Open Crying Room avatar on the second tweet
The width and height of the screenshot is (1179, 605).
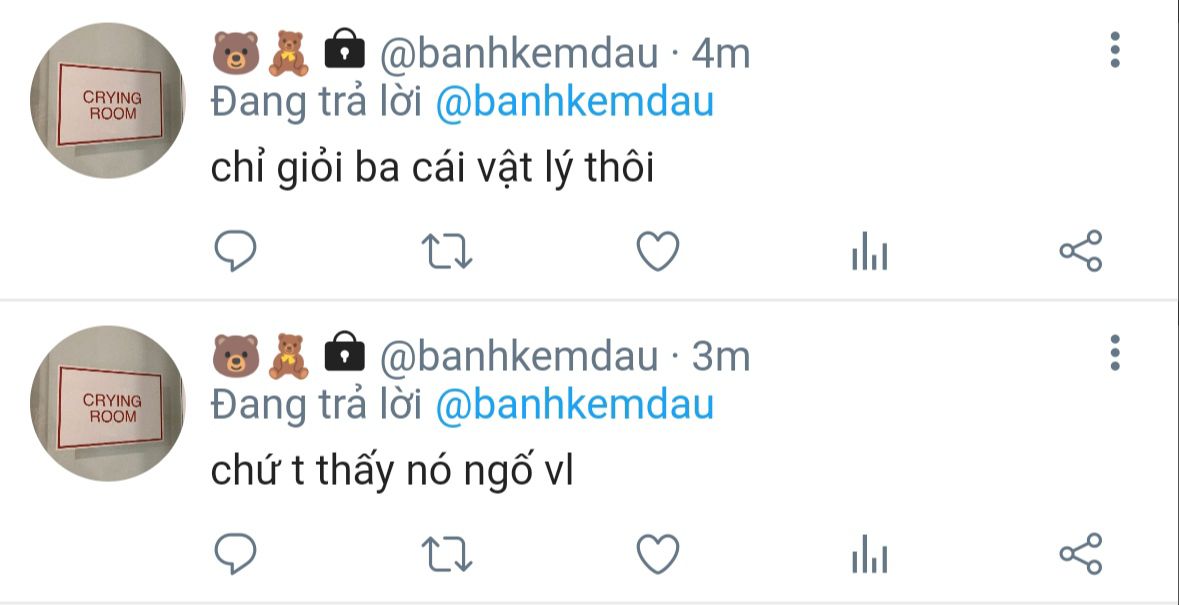click(x=107, y=404)
